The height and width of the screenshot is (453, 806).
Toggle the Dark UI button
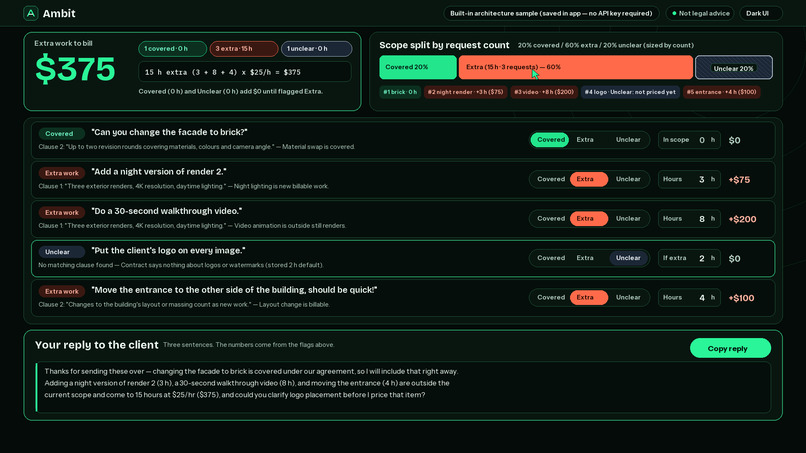760,13
